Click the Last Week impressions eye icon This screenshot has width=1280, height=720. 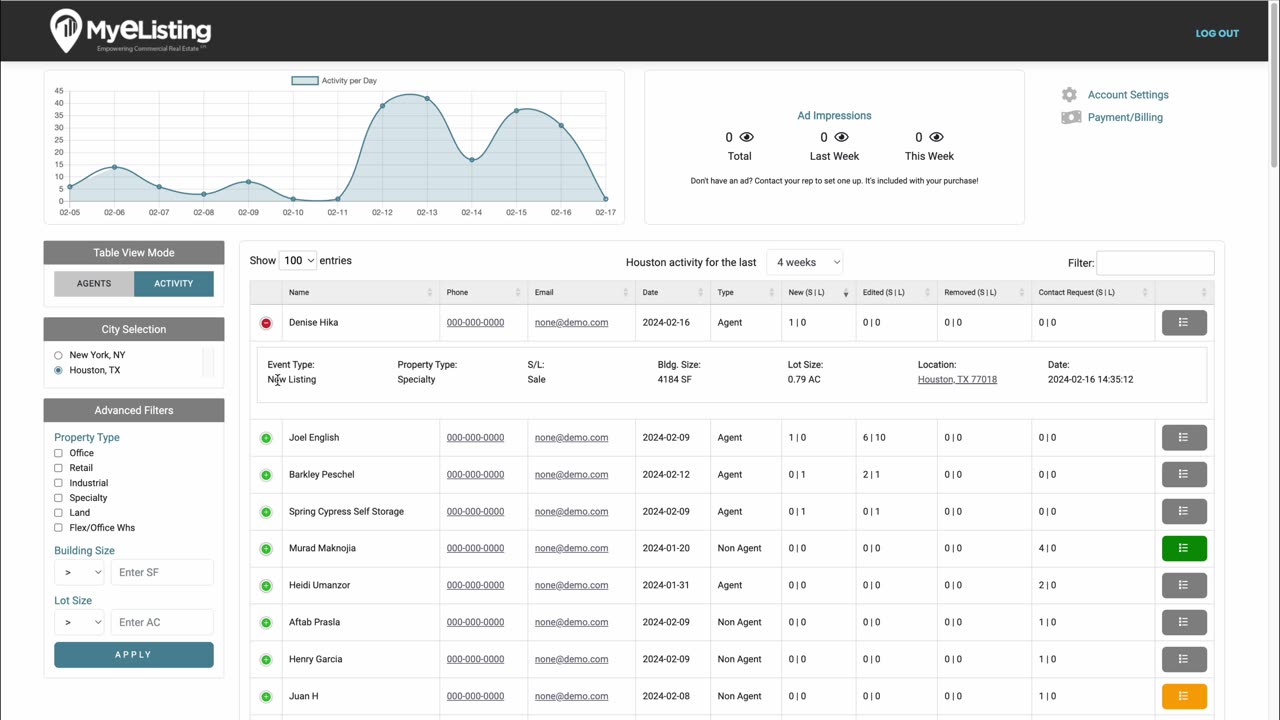point(841,137)
